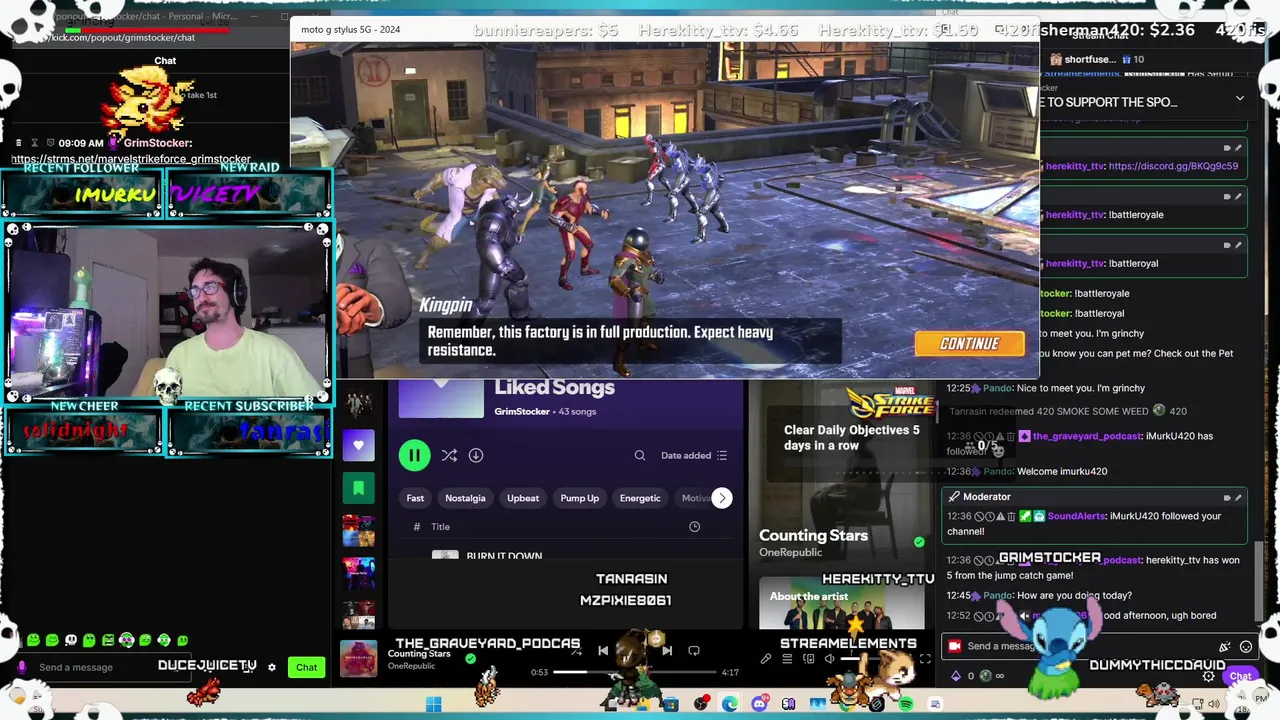This screenshot has height=720, width=1280.
Task: Click OneRepublic artist name in now playing panel
Action: click(x=790, y=552)
